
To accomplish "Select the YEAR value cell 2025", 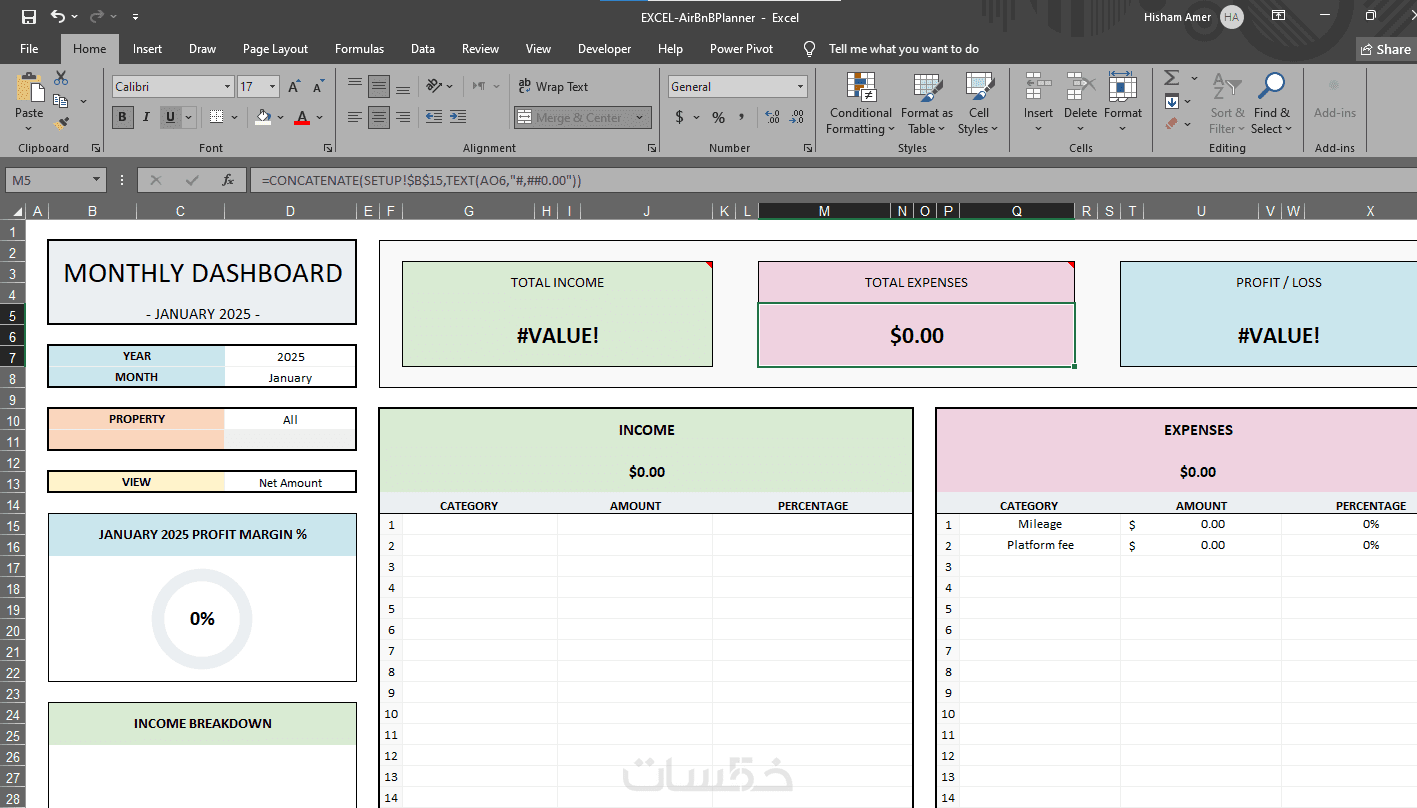I will tap(290, 356).
